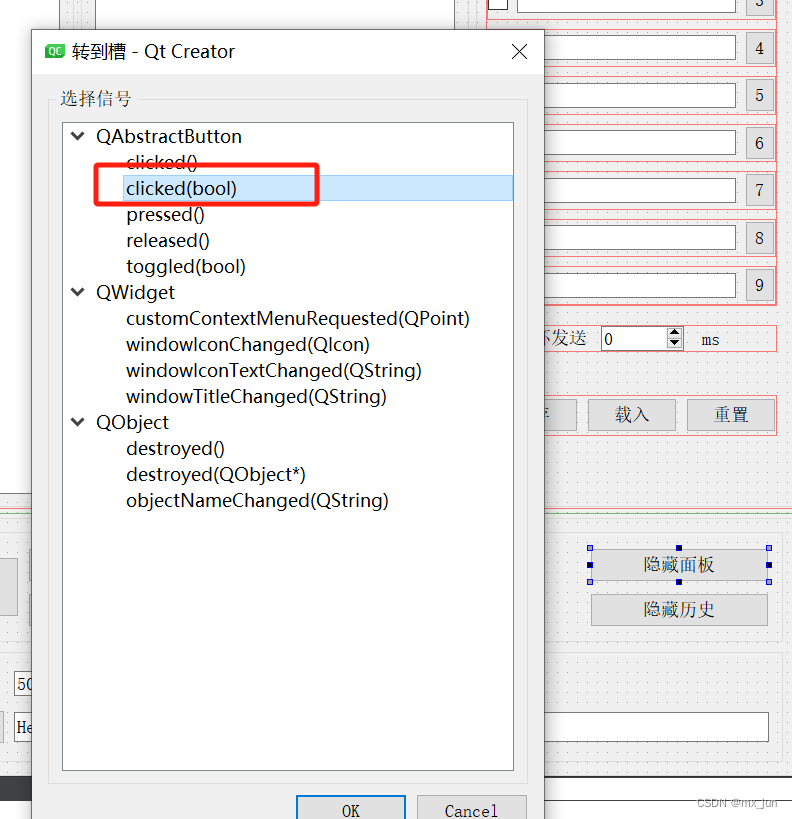The height and width of the screenshot is (819, 792).
Task: Collapse the QAbstractButton signal group
Action: point(78,136)
